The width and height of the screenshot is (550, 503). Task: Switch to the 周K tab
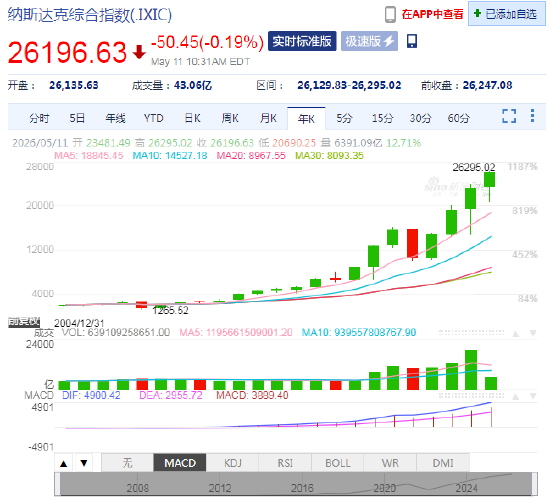point(230,118)
